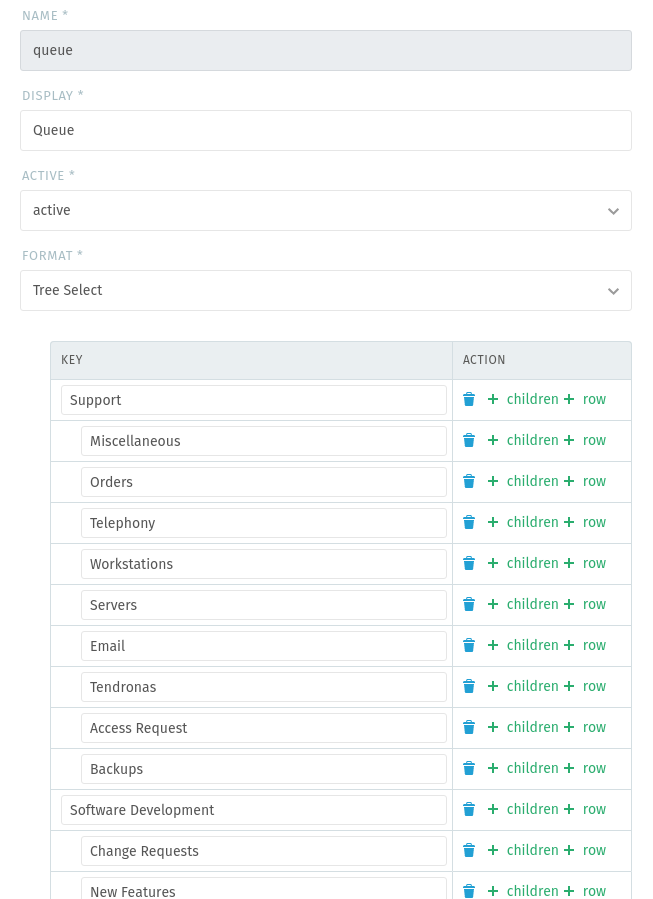
Task: Delete the Support row with trash icon
Action: pos(469,400)
